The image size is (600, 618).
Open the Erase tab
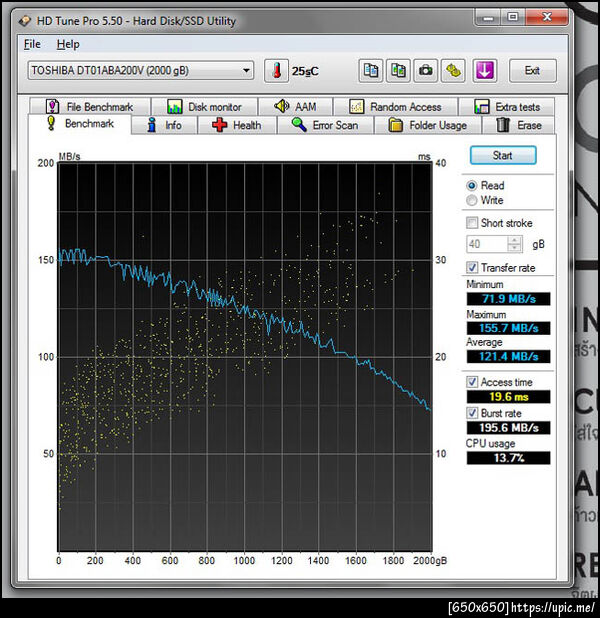point(518,125)
